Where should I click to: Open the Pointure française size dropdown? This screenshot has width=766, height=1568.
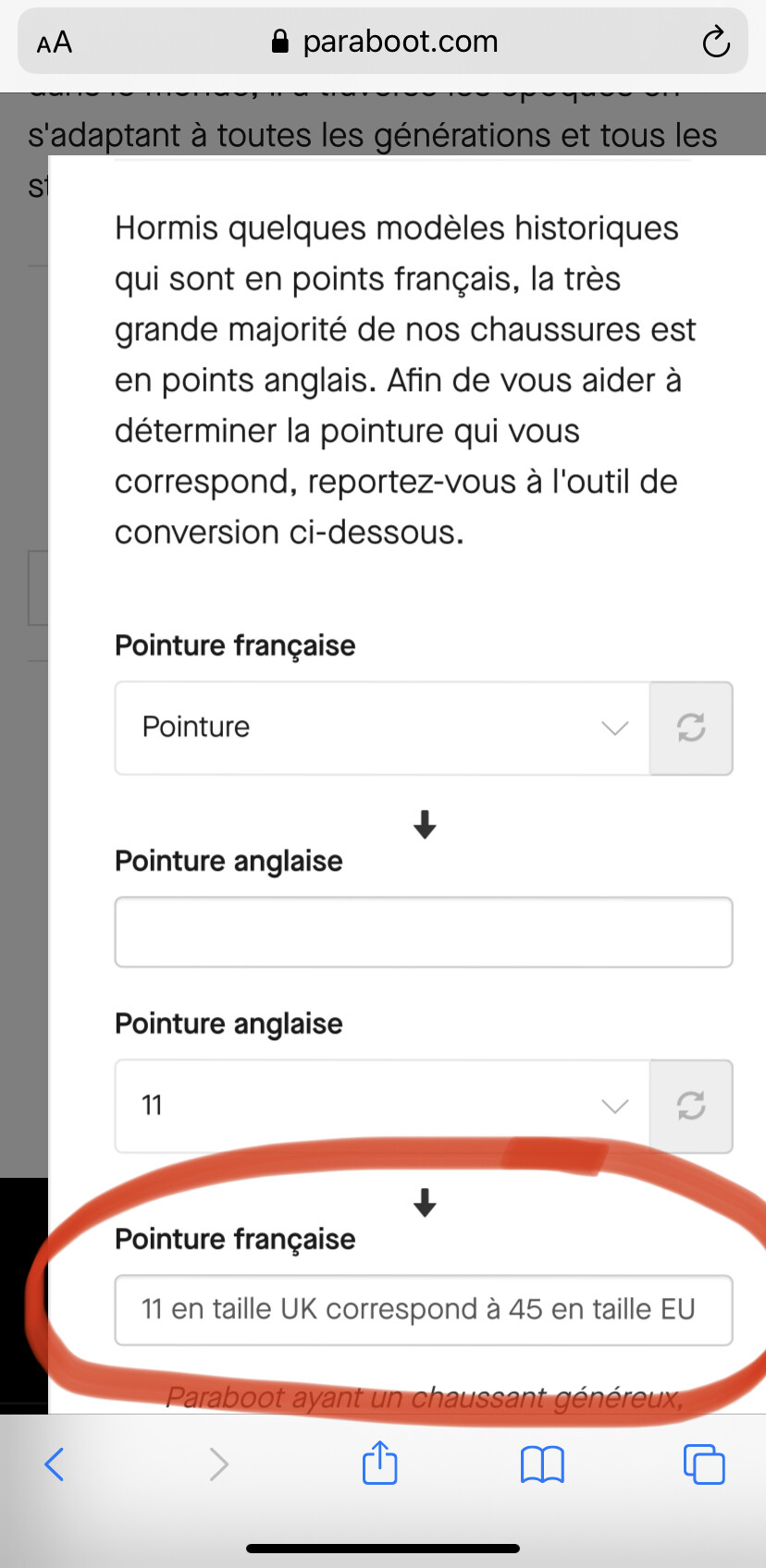(382, 729)
